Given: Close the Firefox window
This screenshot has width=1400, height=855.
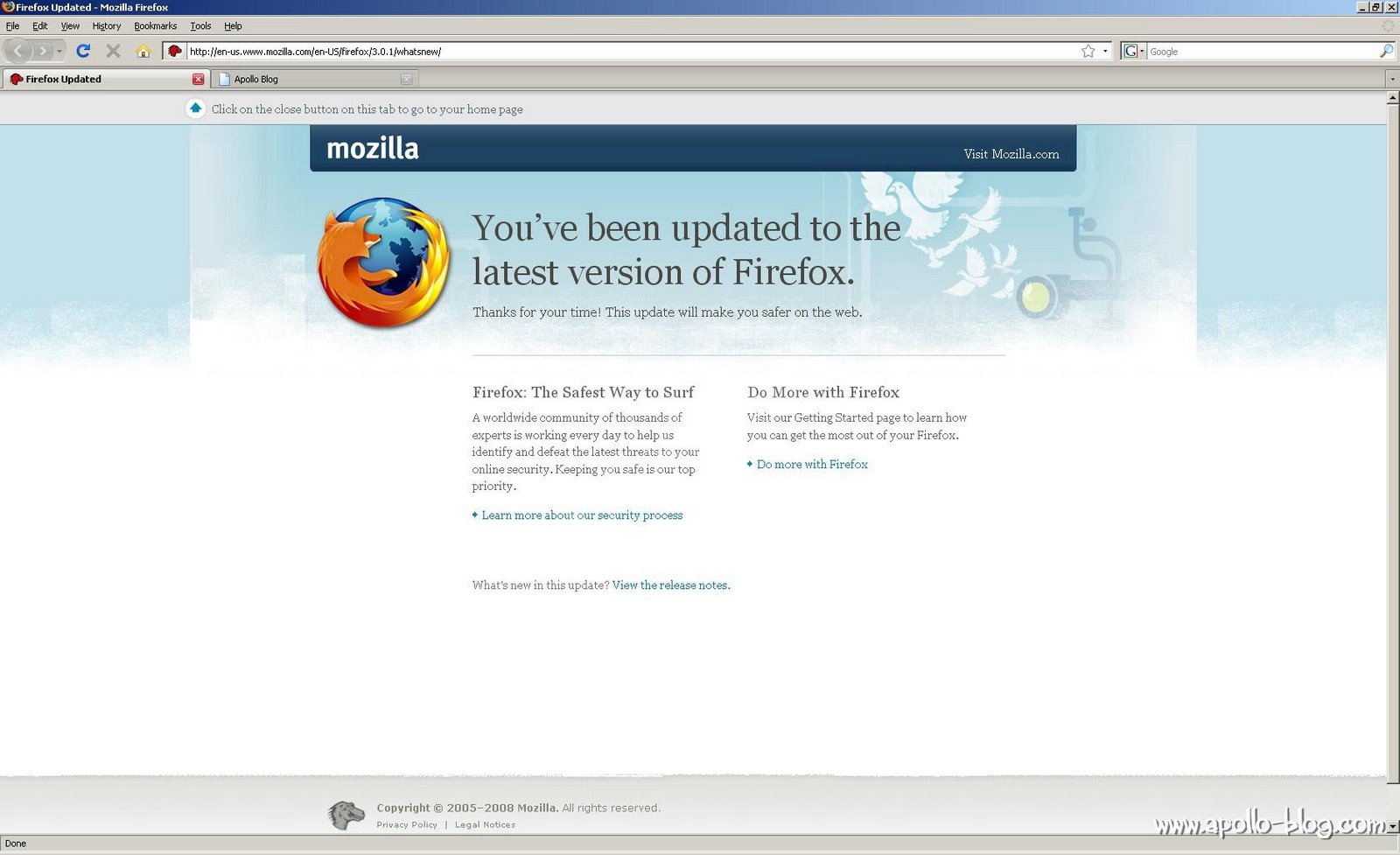Looking at the screenshot, I should coord(1390,7).
